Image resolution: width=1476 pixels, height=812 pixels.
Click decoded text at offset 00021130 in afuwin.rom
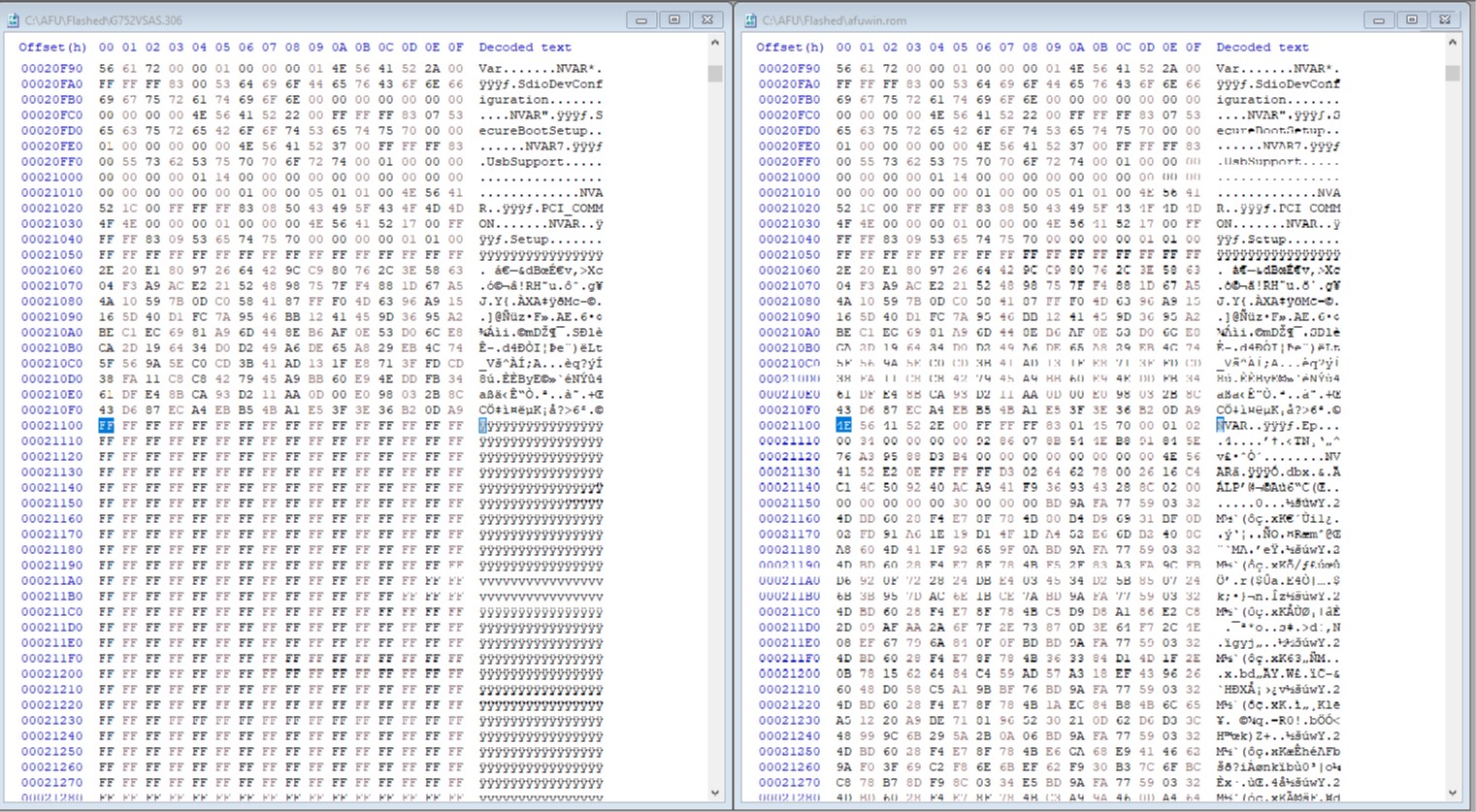(1278, 472)
